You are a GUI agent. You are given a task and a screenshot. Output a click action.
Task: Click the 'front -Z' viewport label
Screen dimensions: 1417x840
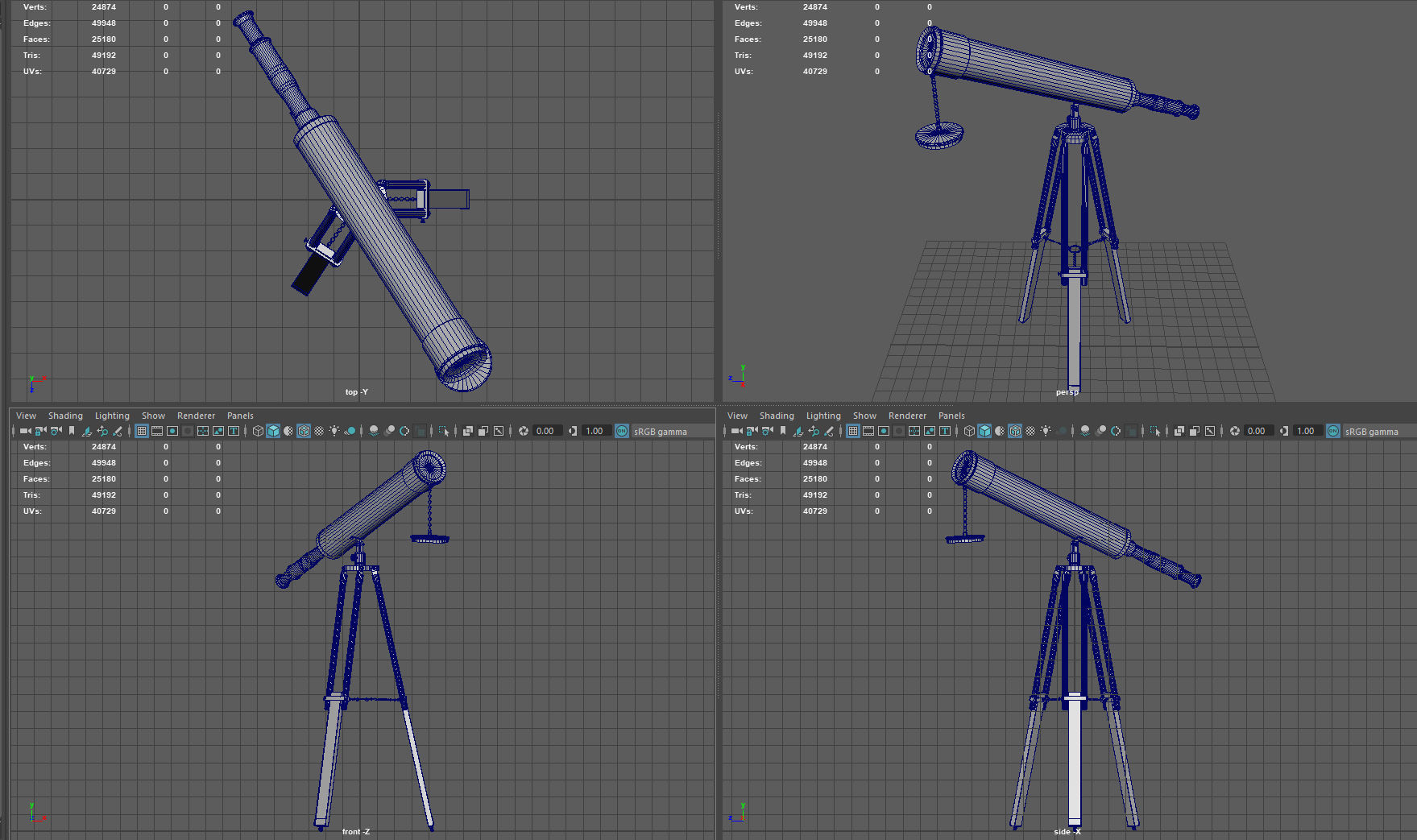[355, 832]
